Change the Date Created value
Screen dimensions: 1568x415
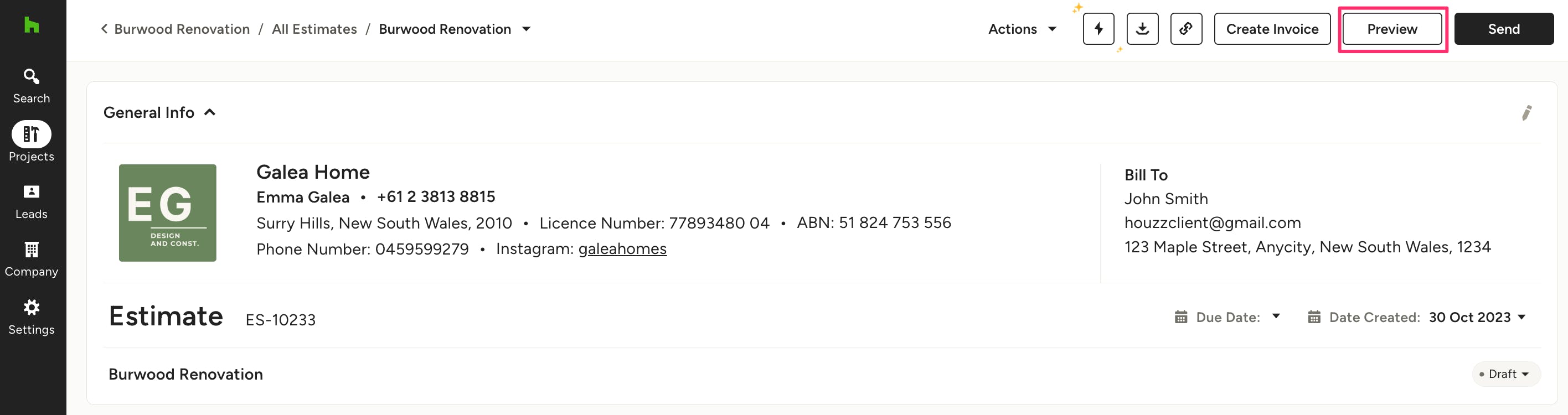coord(1477,317)
